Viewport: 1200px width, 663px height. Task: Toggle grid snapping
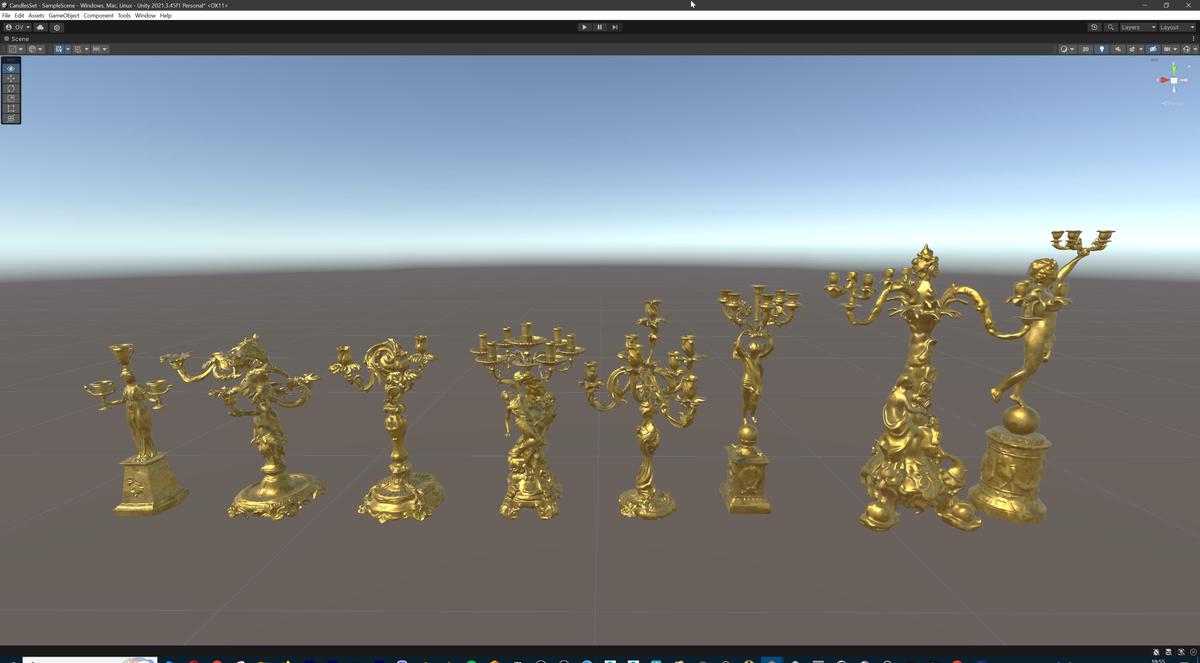pos(78,49)
